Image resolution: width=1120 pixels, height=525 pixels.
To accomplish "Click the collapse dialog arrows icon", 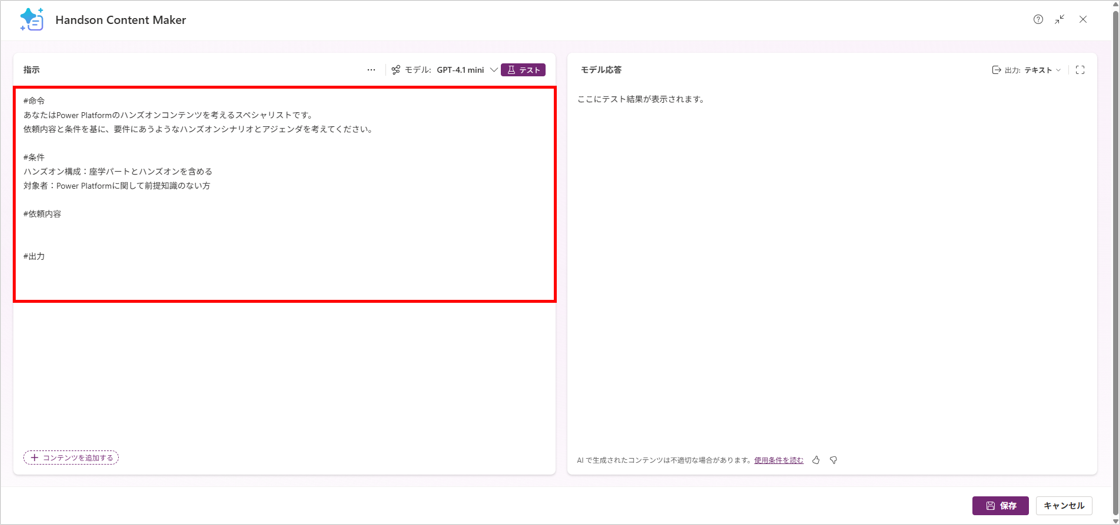I will coord(1060,20).
